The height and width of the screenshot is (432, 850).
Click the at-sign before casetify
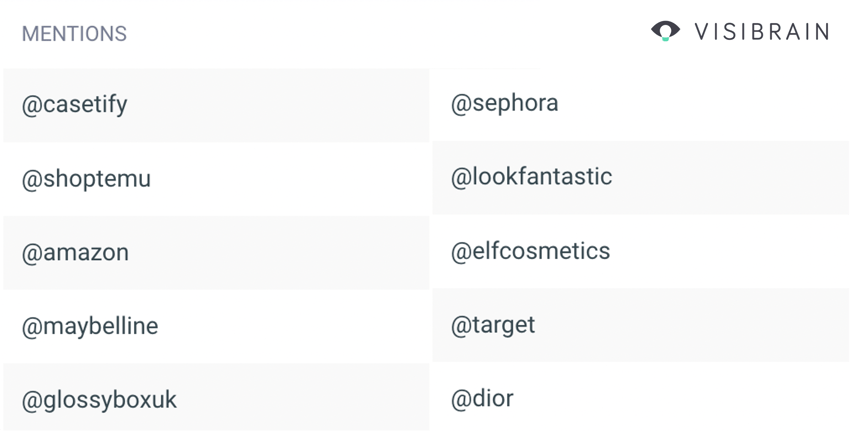tap(32, 105)
